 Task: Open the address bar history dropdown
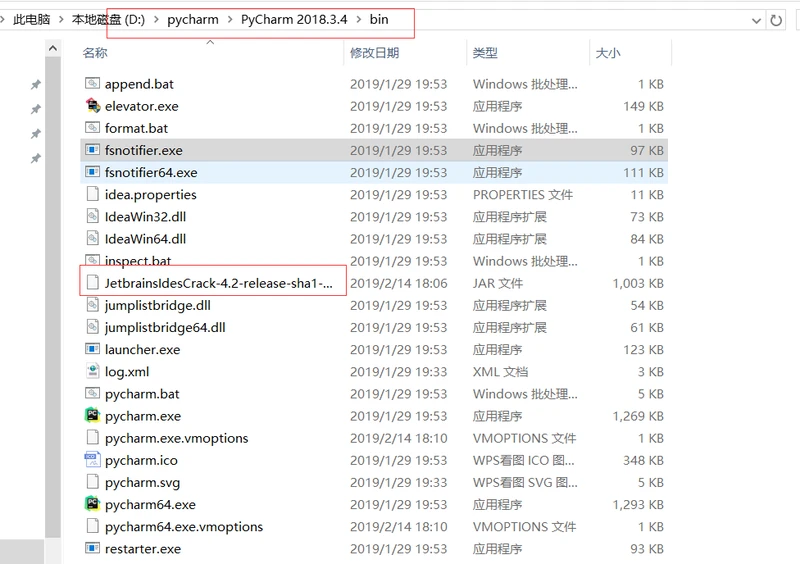click(753, 20)
